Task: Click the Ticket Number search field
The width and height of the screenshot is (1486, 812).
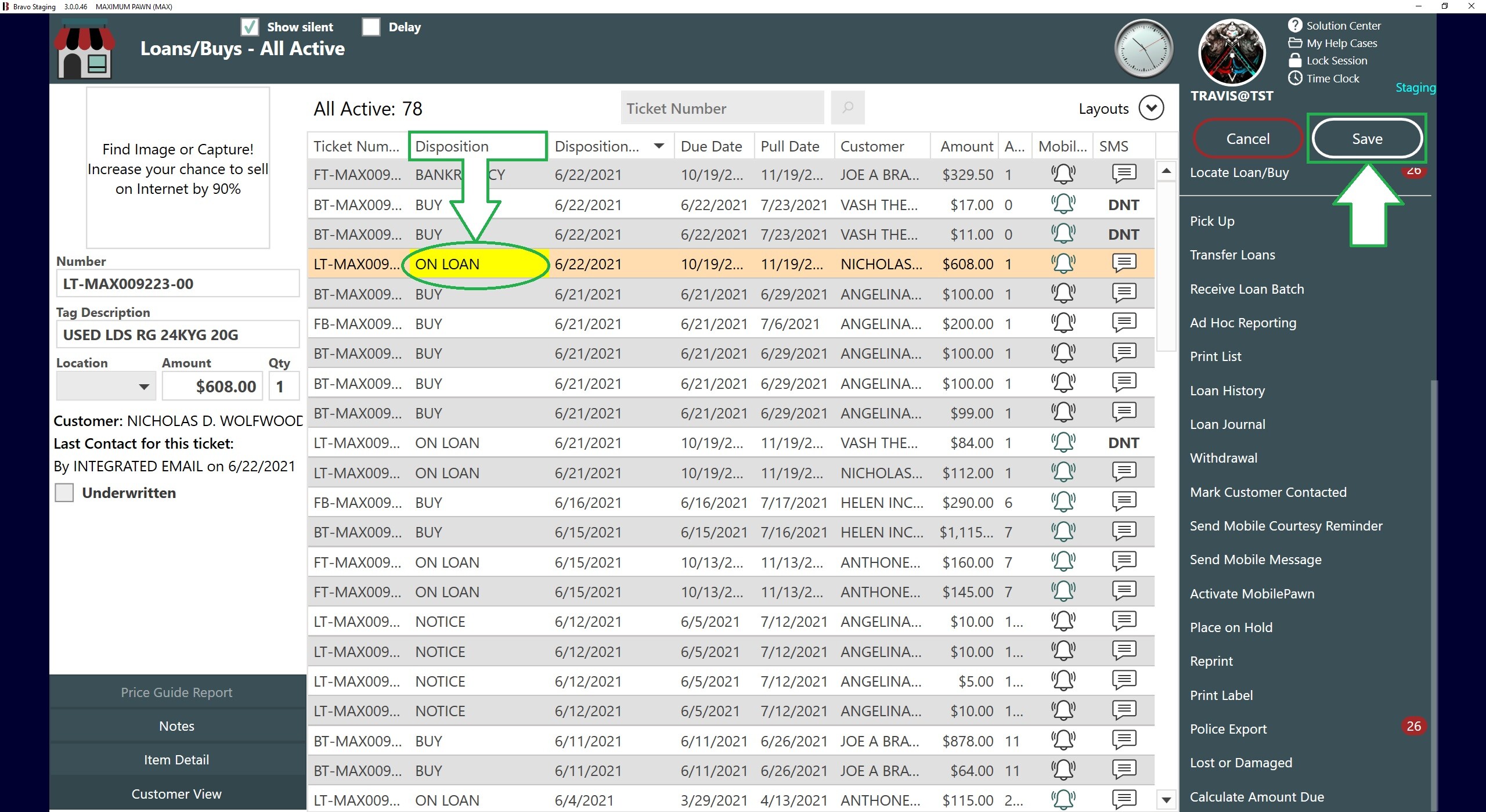Action: click(x=722, y=108)
